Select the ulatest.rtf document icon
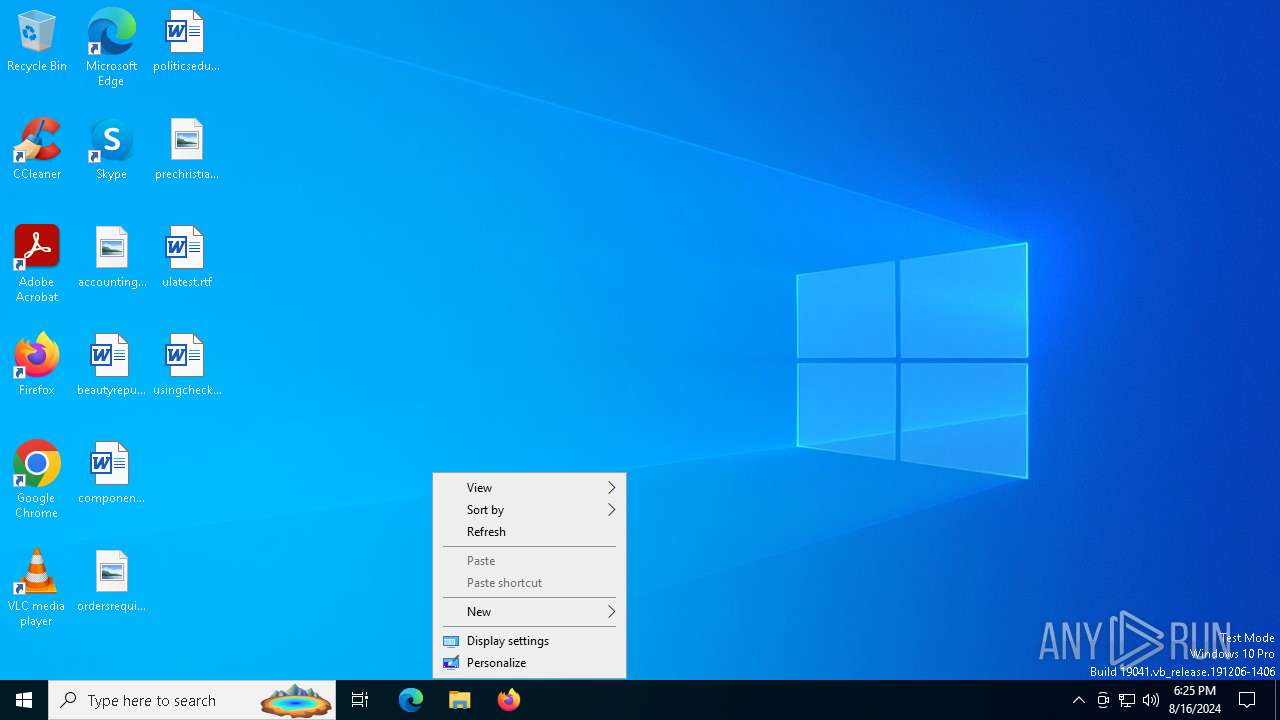The height and width of the screenshot is (720, 1280). coord(186,258)
